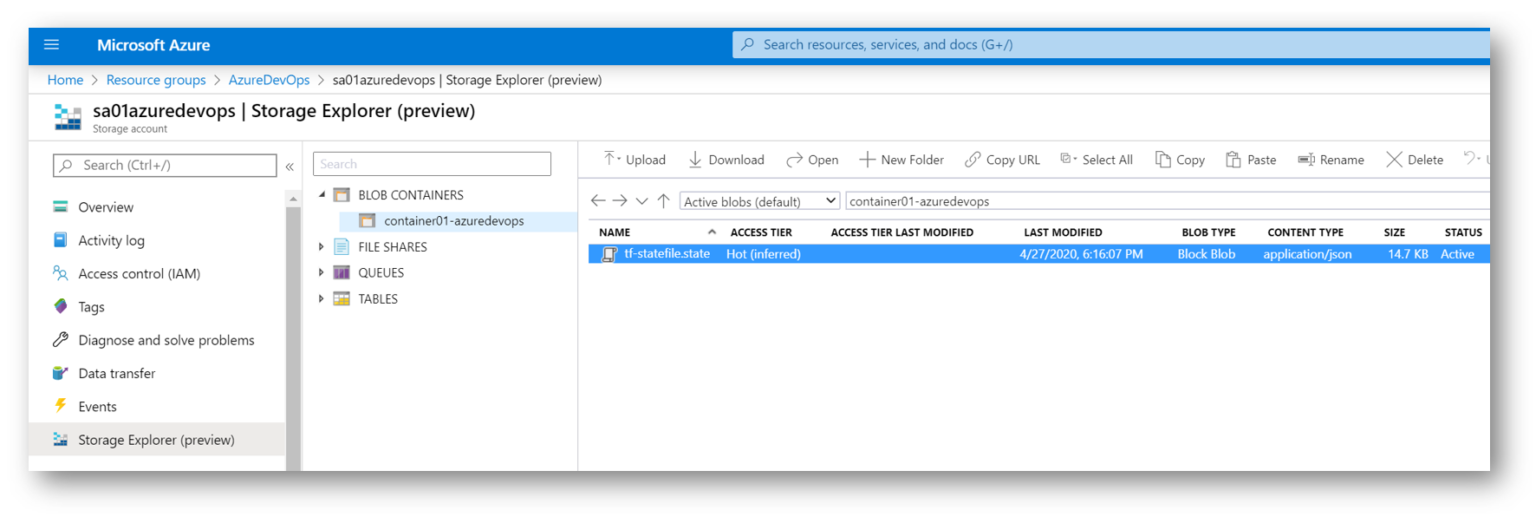Go up one level with the up arrow
Viewport: 1536px width, 523px height.
[x=663, y=201]
